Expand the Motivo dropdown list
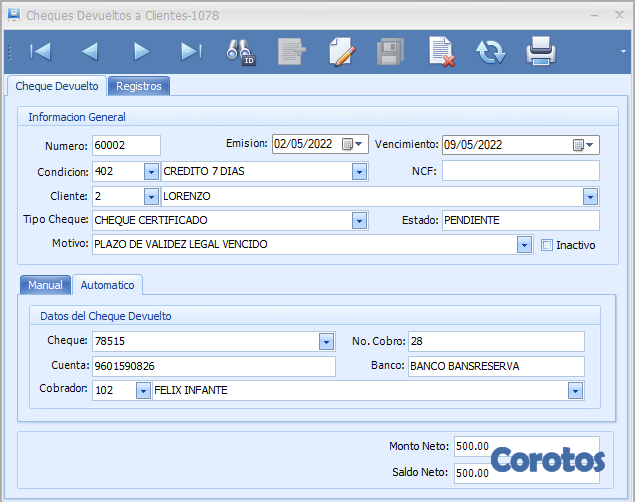The width and height of the screenshot is (635, 502). tap(524, 244)
